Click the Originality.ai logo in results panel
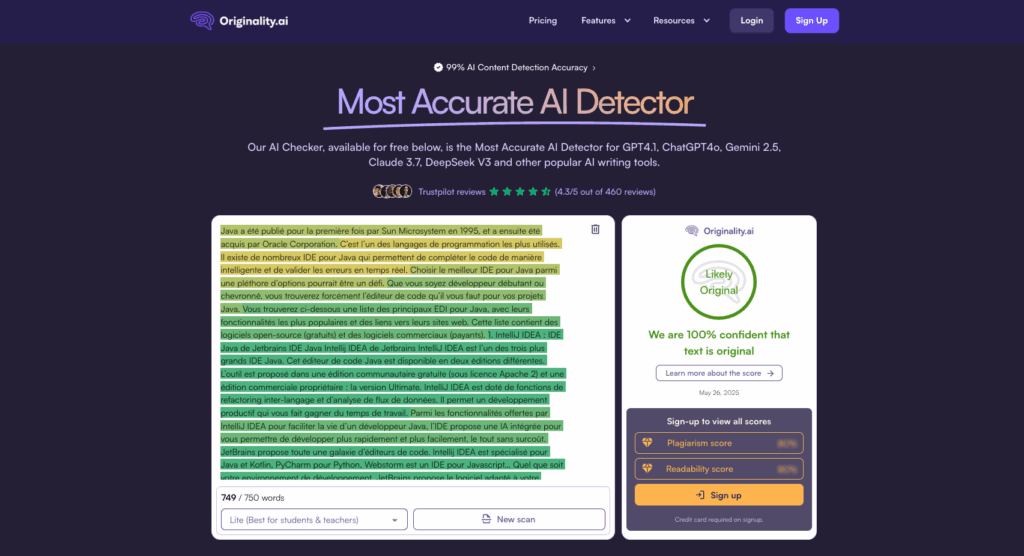This screenshot has height=556, width=1024. point(718,230)
